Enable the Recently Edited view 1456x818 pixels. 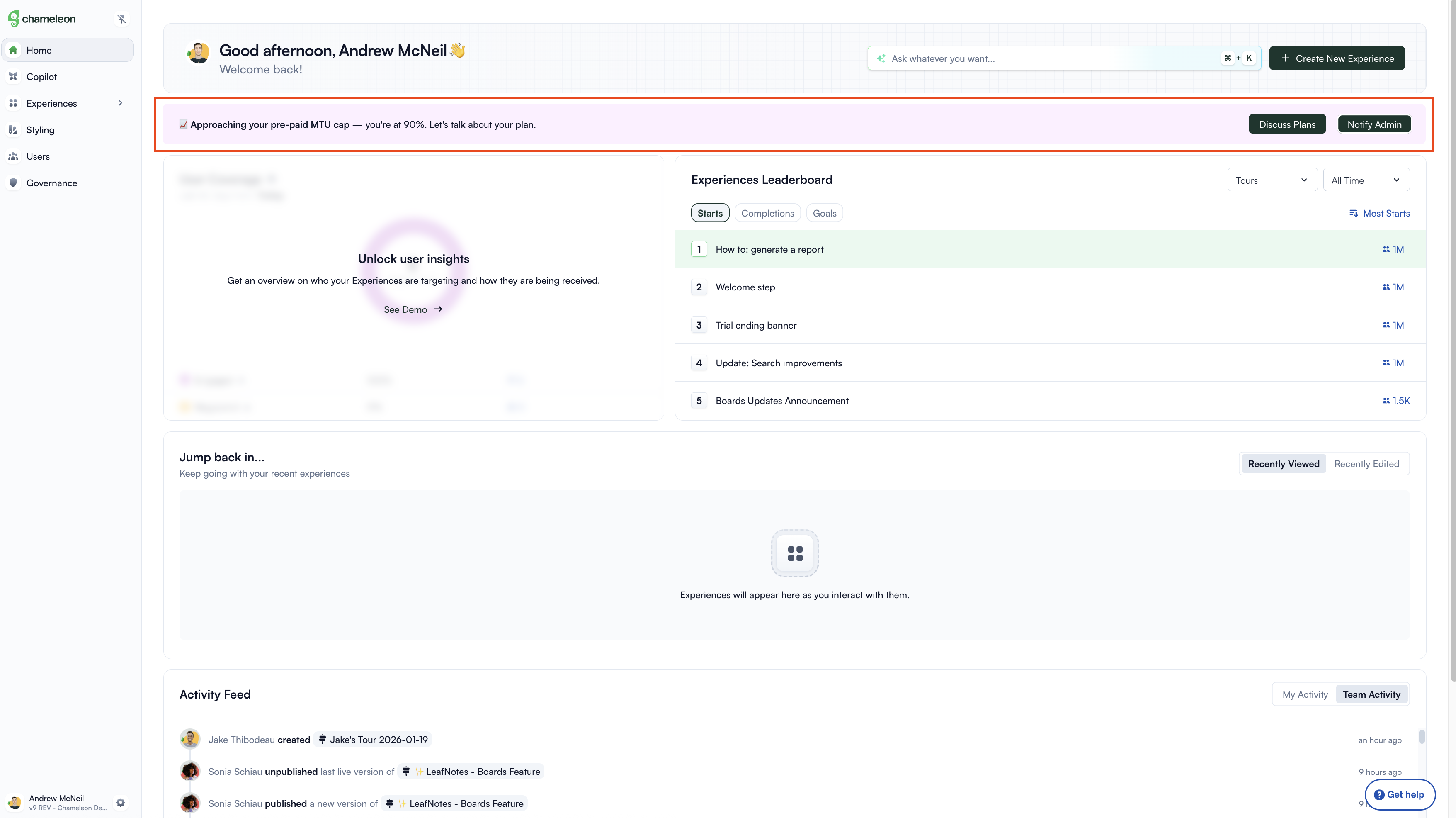click(x=1367, y=463)
